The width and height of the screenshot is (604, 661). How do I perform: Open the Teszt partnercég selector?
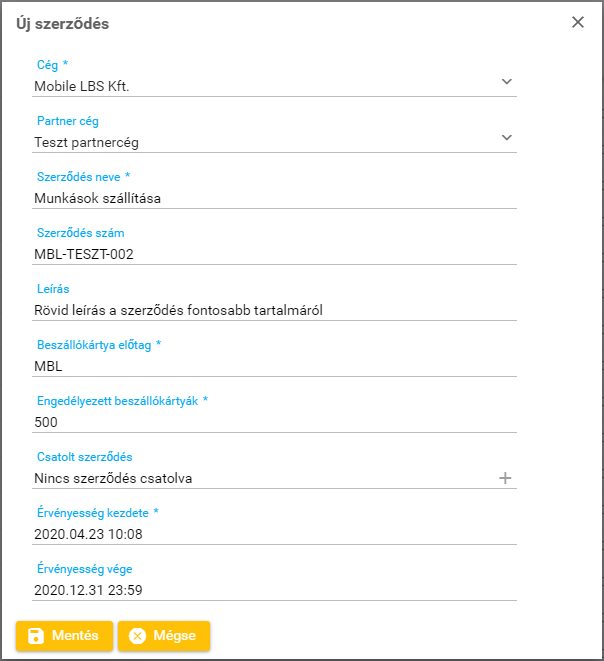260,142
